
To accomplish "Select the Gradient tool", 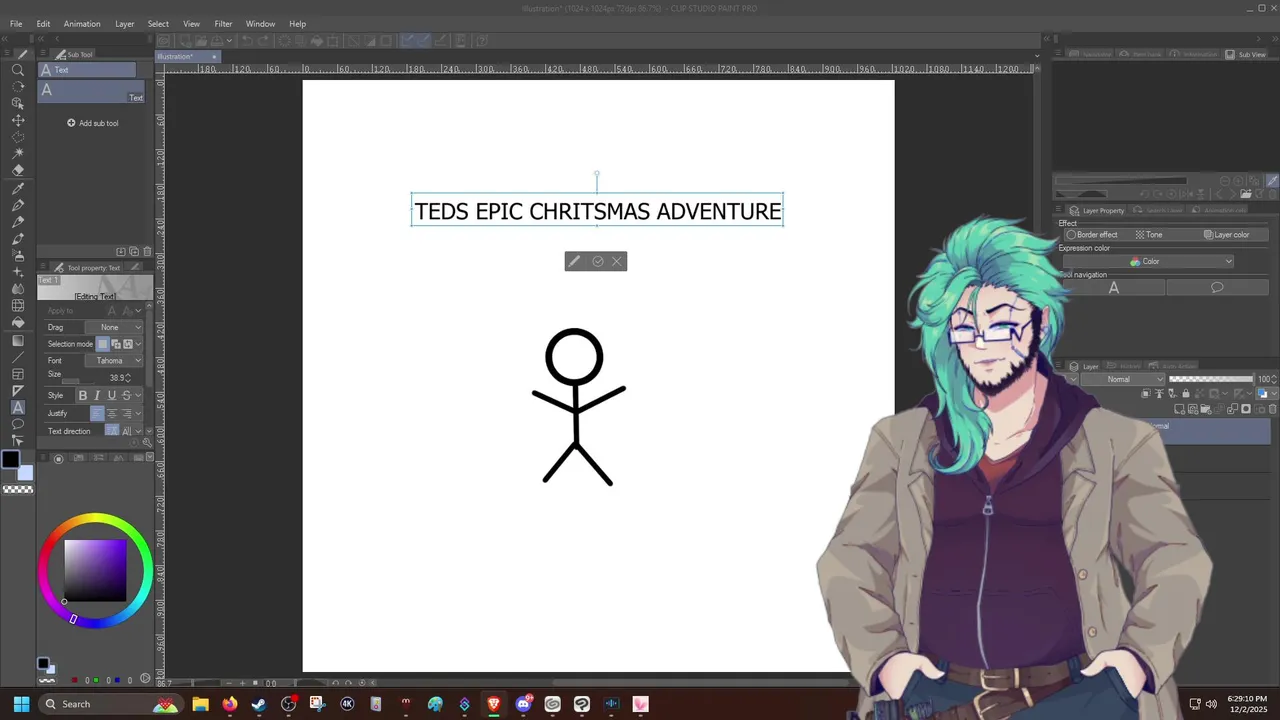I will tap(18, 340).
